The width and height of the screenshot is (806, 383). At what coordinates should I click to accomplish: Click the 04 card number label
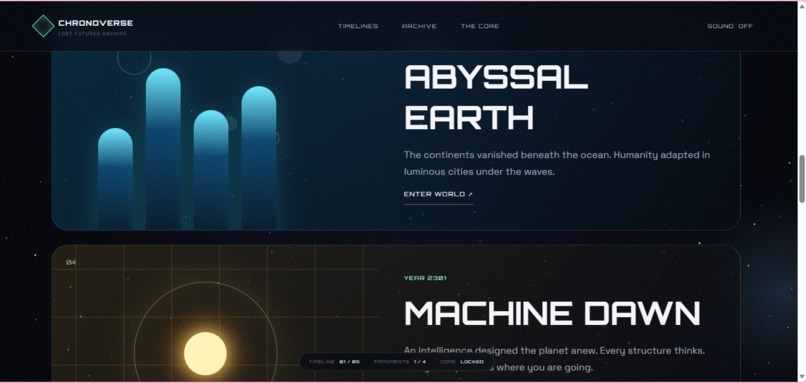[x=71, y=263]
